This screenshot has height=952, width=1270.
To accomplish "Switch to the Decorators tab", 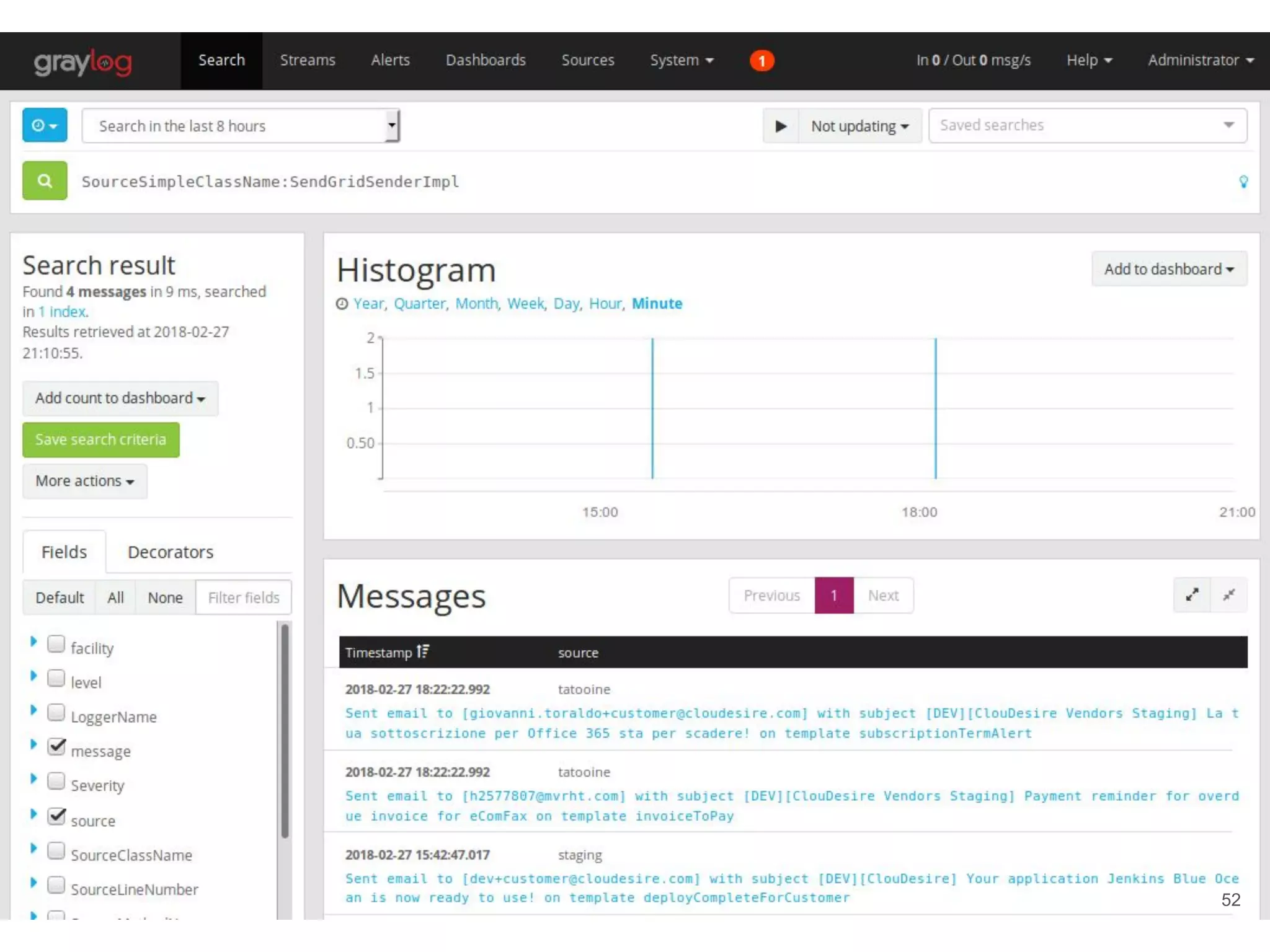I will 171,552.
